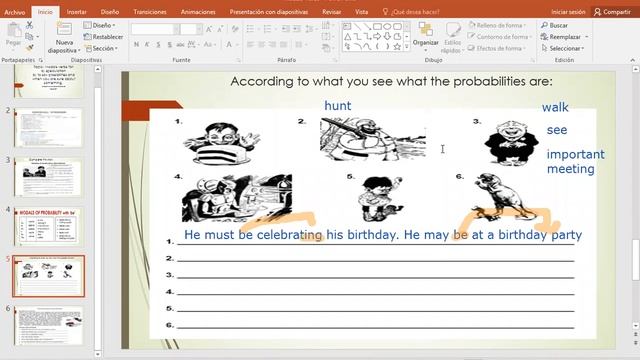Collapse the ribbon with the arrow
Screen dimensions: 640x360
coord(632,60)
